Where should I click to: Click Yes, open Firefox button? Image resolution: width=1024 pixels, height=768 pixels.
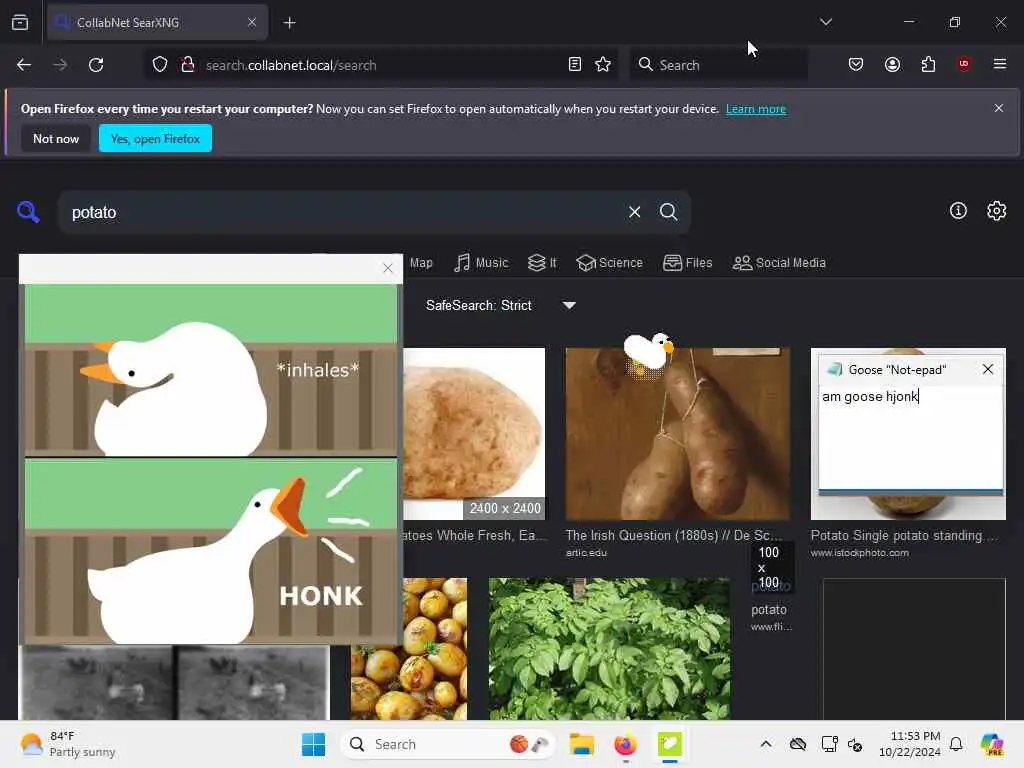[x=155, y=138]
